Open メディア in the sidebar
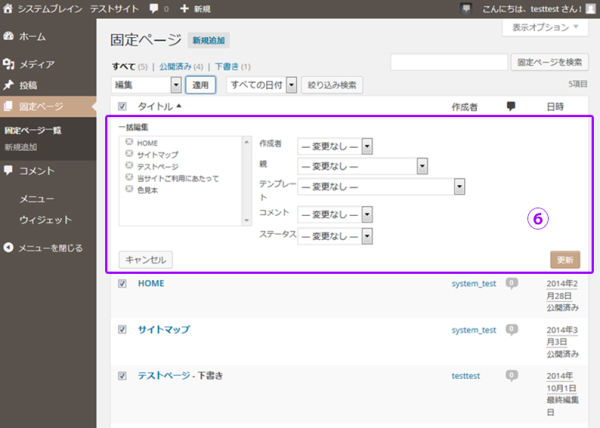600x428 pixels. 37,64
